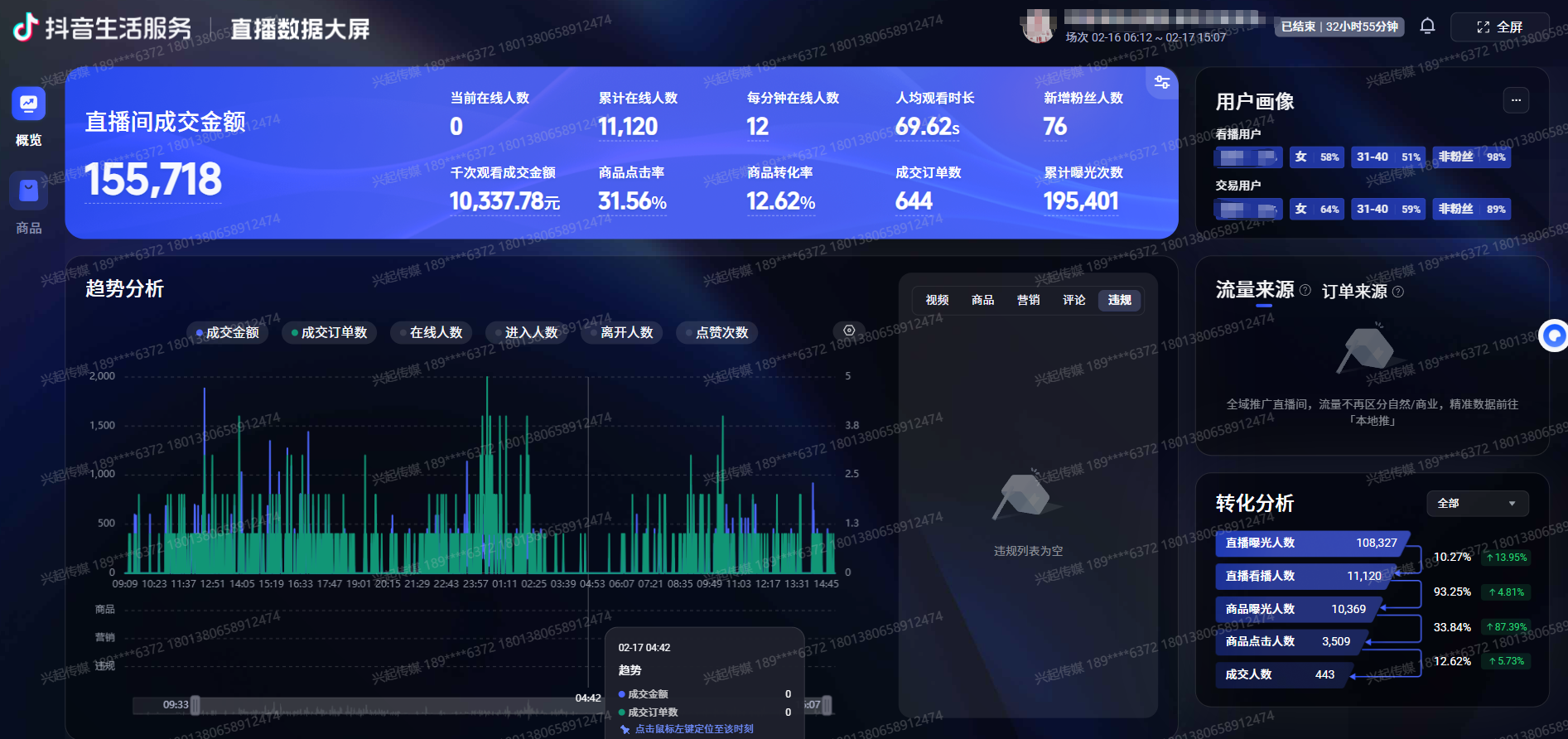Click the 全屏 fullscreen button
The width and height of the screenshot is (1568, 739).
(1499, 27)
